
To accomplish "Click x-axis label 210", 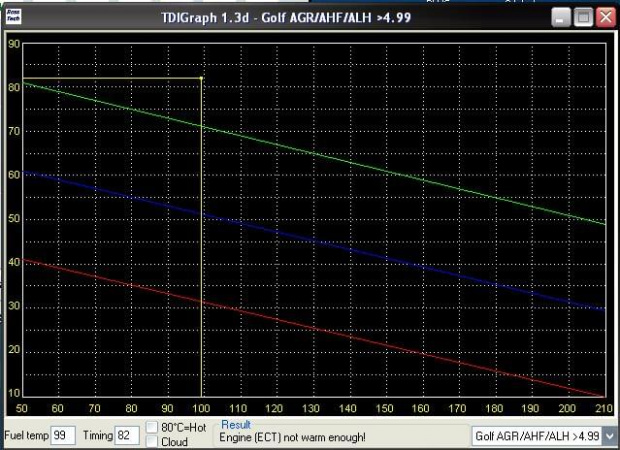I will tap(603, 408).
